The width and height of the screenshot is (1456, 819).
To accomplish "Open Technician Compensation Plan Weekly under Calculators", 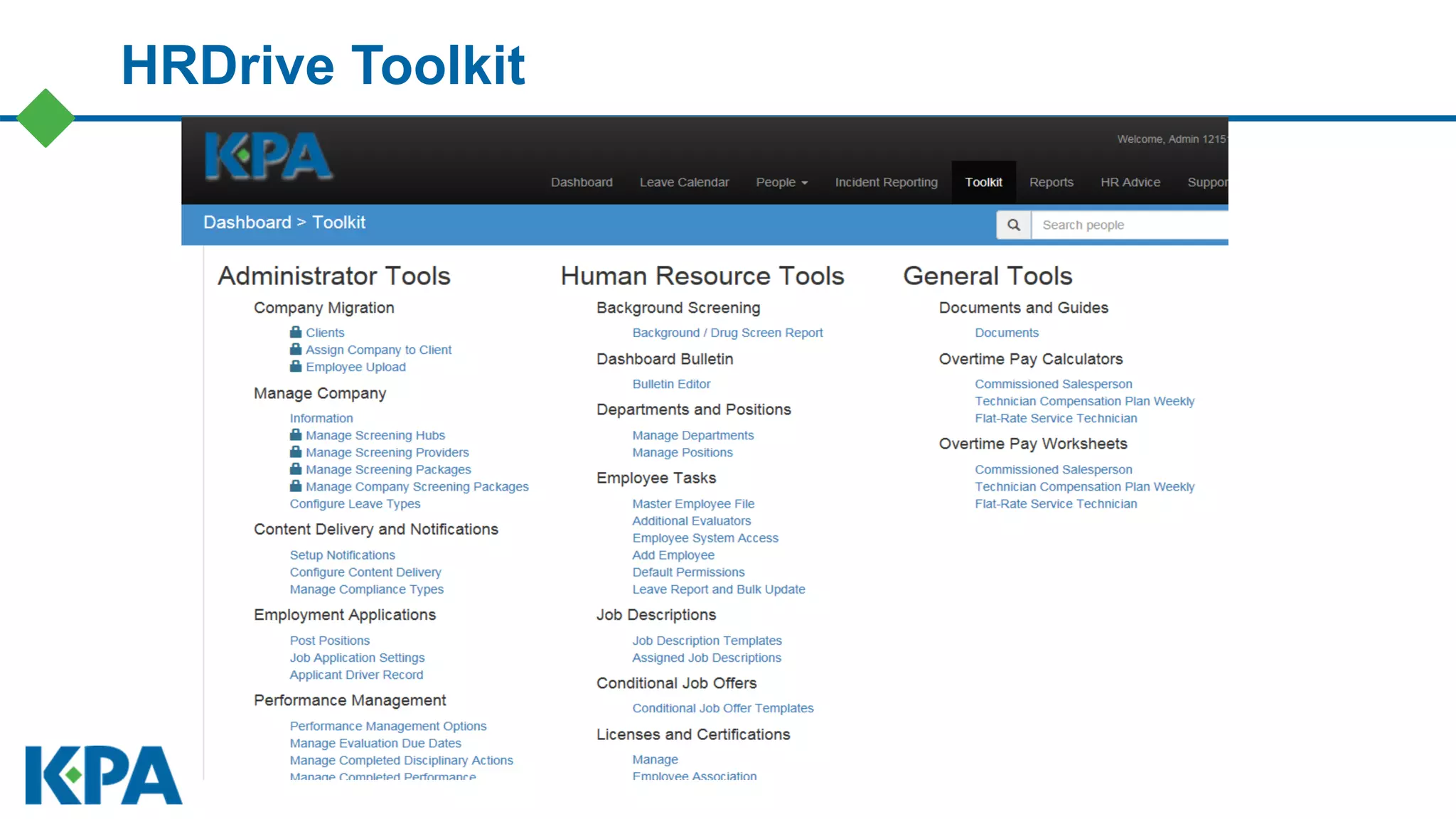I will (1084, 401).
